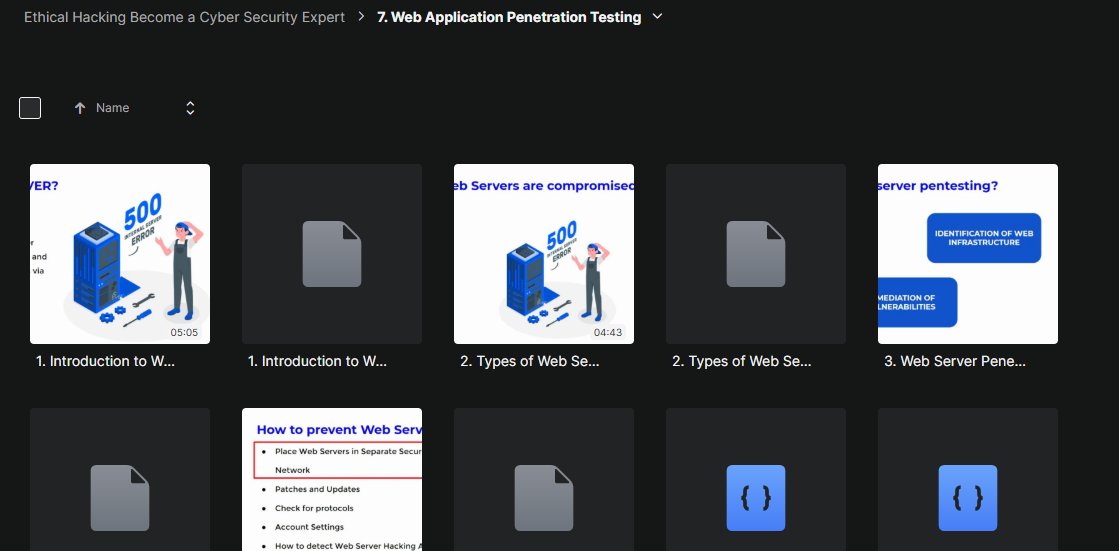
Task: Tick the select-all checkbox
Action: 30,108
